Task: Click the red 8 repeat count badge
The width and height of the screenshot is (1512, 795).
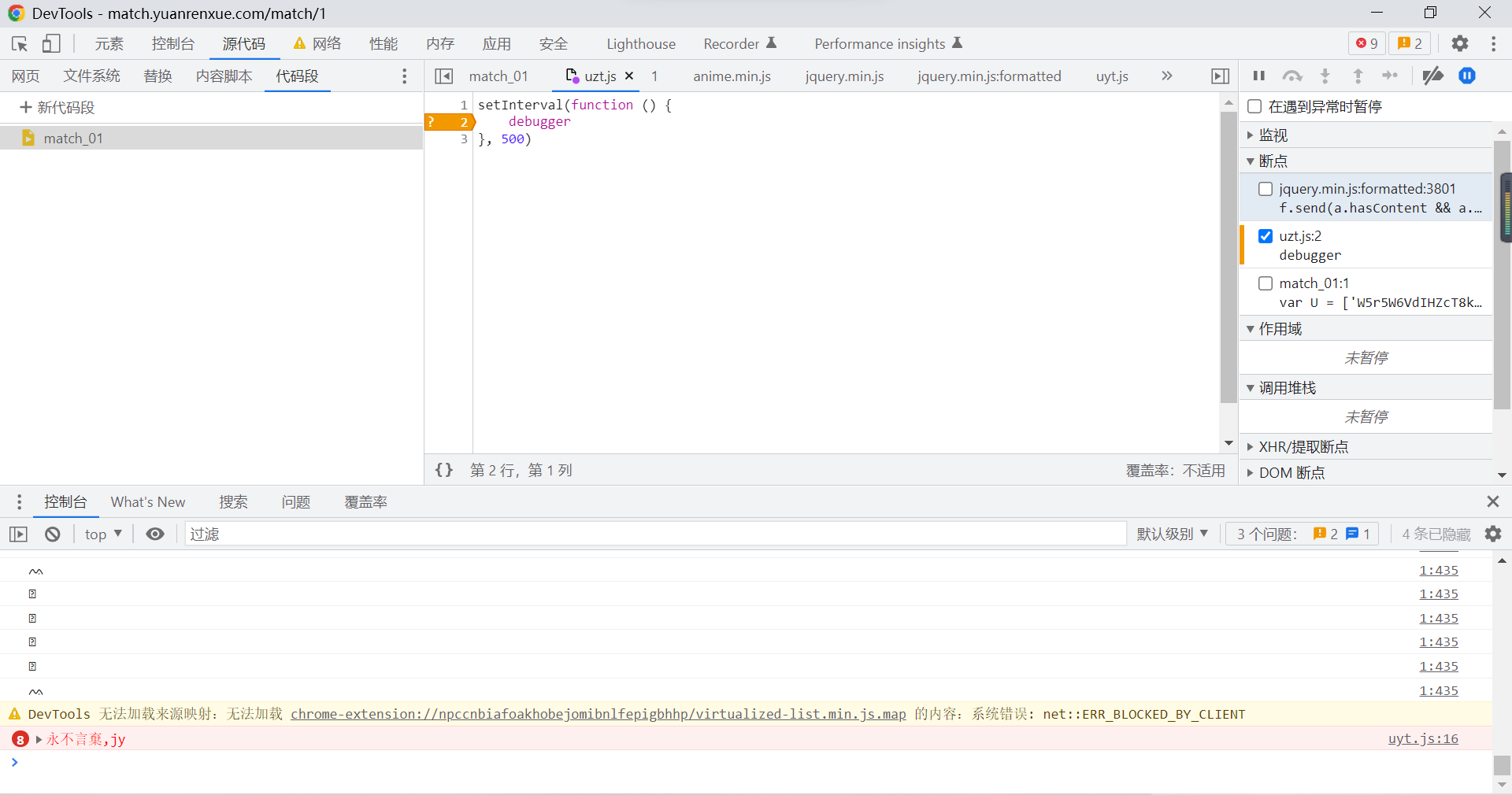Action: [x=20, y=739]
